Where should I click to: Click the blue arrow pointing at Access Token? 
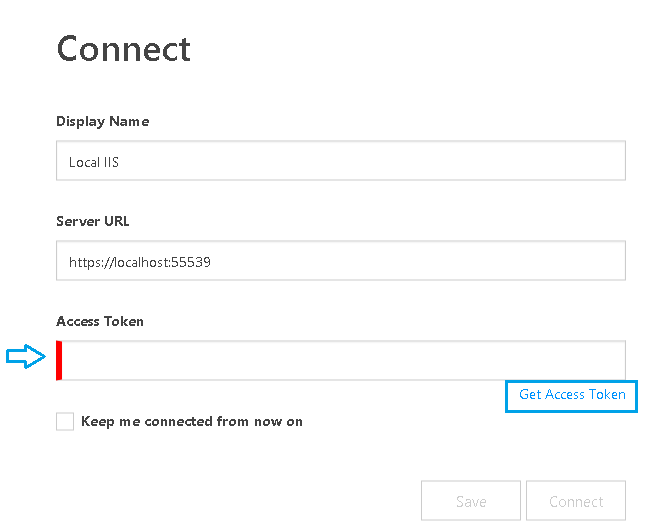26,357
